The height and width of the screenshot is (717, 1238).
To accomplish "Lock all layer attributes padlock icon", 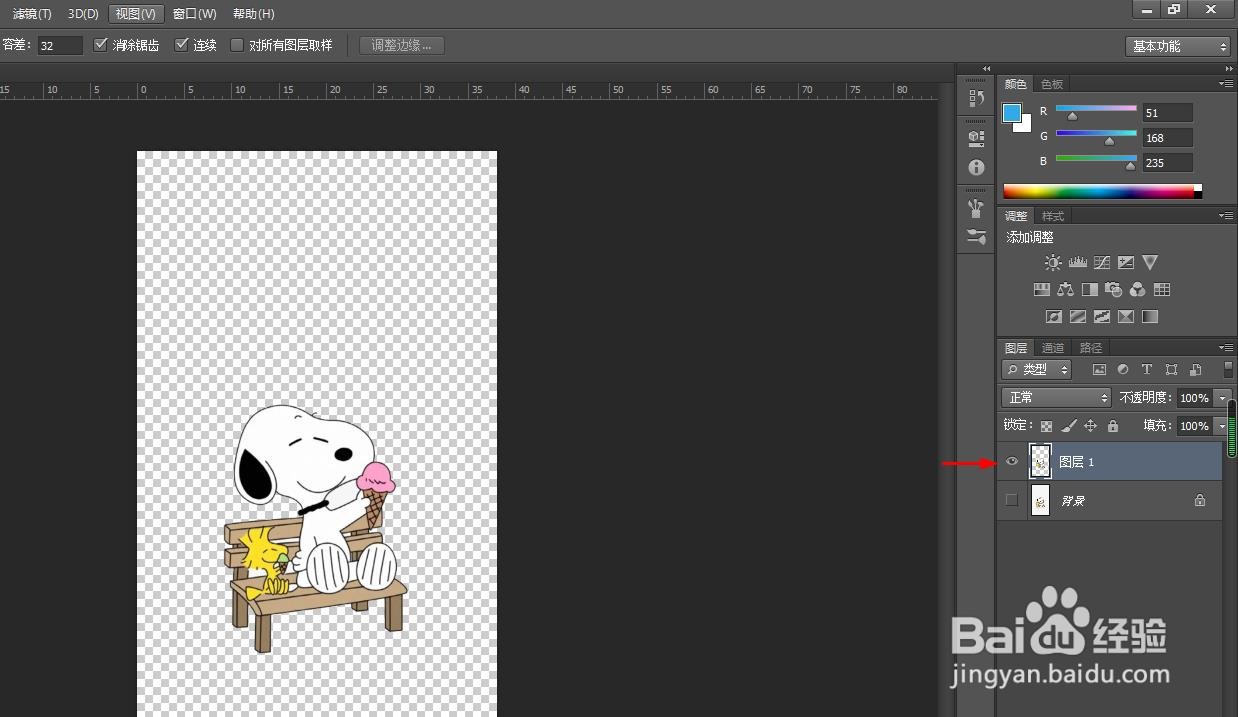I will (1113, 426).
